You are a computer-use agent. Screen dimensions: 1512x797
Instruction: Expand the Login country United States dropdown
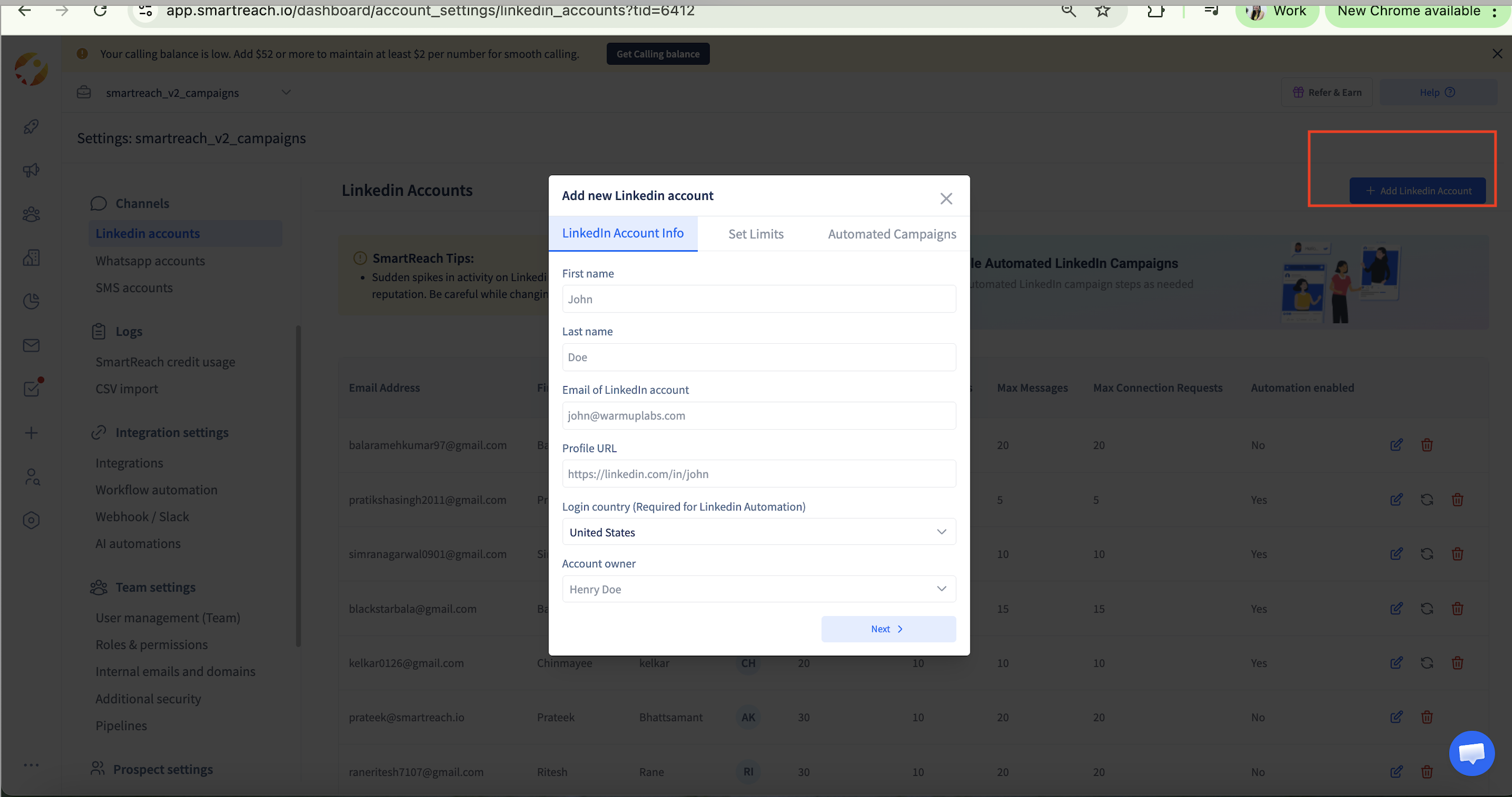758,532
